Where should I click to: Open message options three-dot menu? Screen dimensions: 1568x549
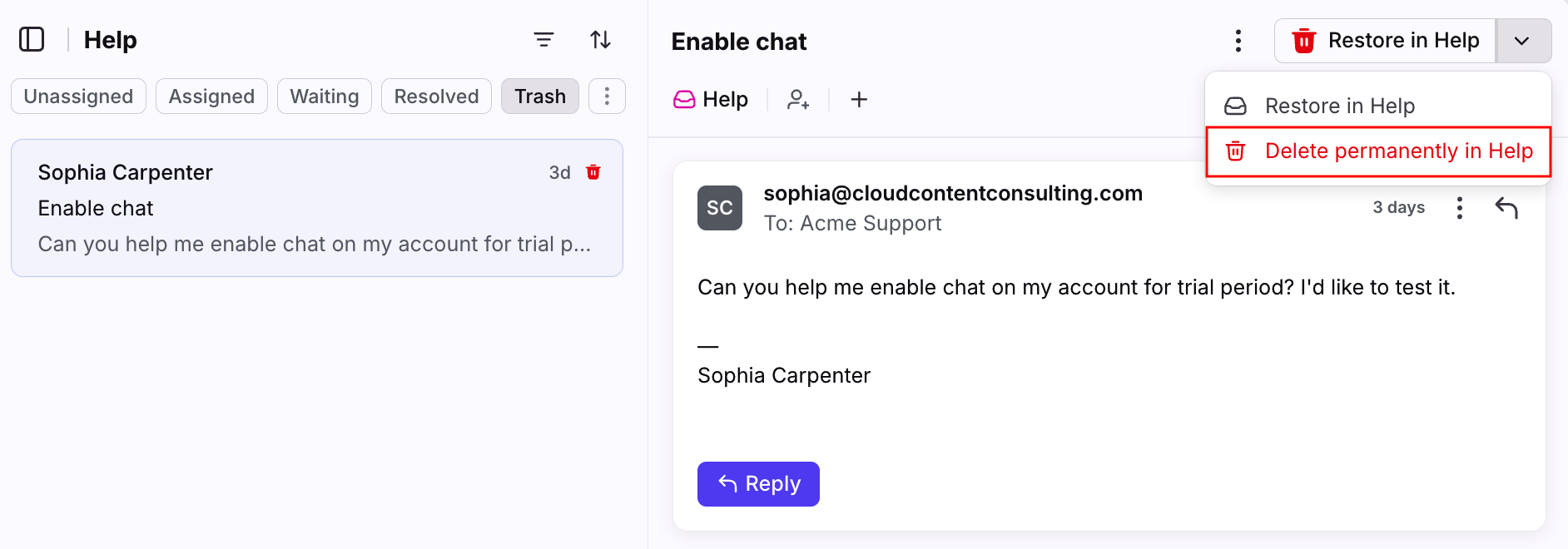pos(1459,207)
